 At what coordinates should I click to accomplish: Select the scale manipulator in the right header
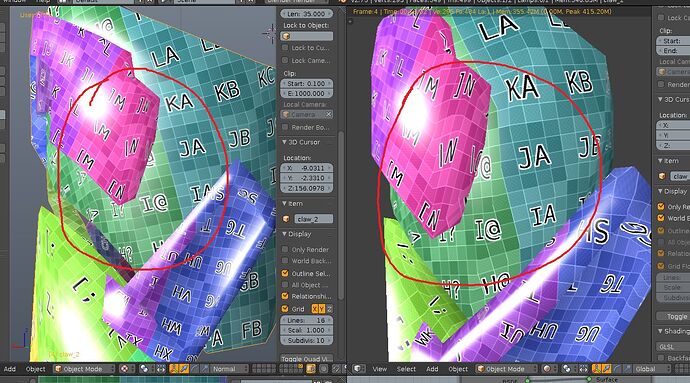point(627,369)
